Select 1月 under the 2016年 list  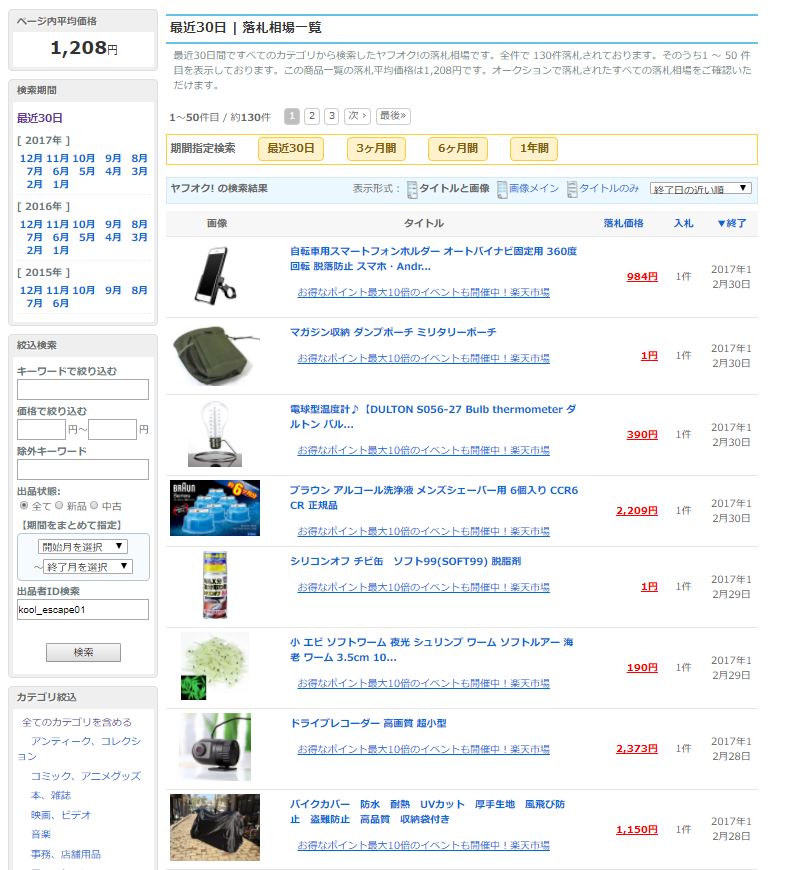tap(61, 250)
